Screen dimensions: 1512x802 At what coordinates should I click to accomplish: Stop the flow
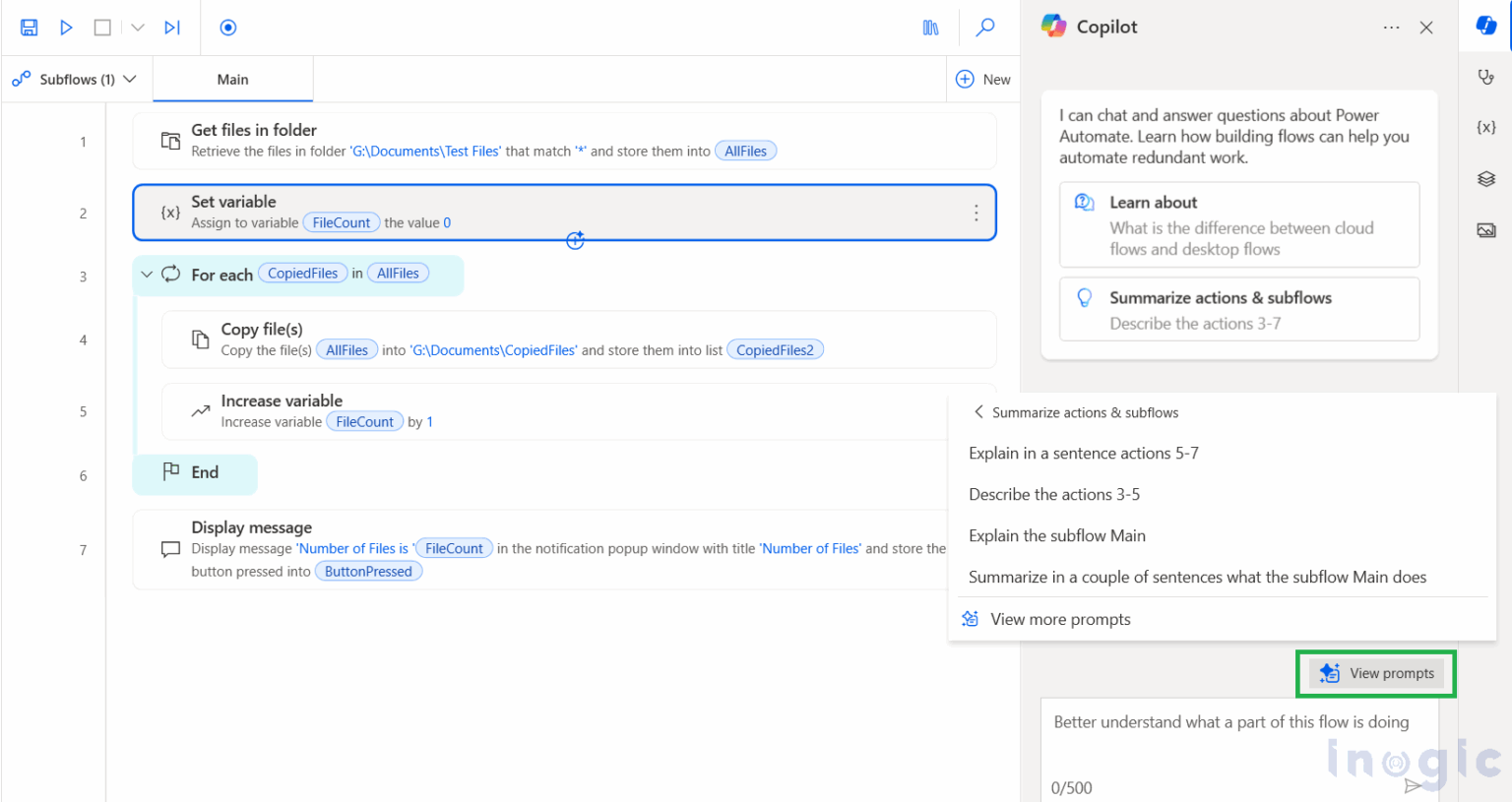pyautogui.click(x=101, y=27)
